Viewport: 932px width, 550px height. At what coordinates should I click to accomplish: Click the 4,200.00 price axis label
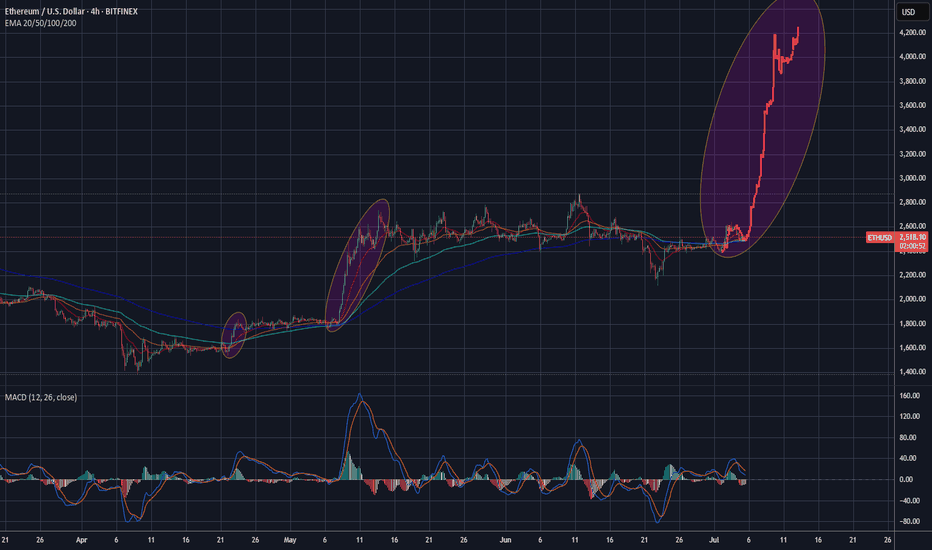tap(912, 32)
